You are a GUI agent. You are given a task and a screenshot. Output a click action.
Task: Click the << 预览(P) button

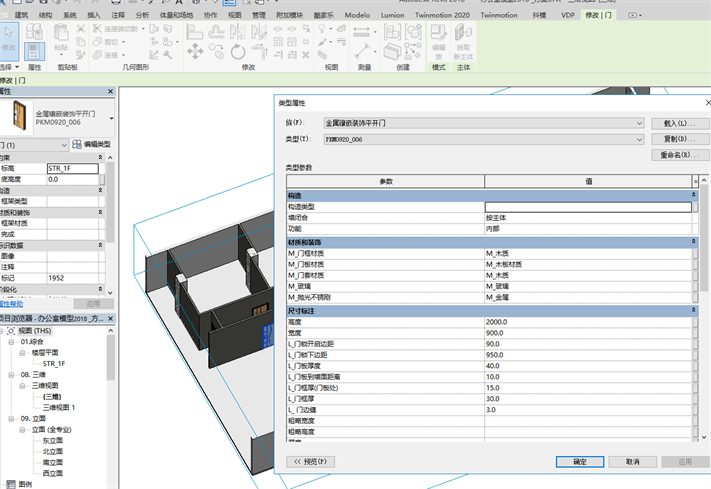click(311, 461)
